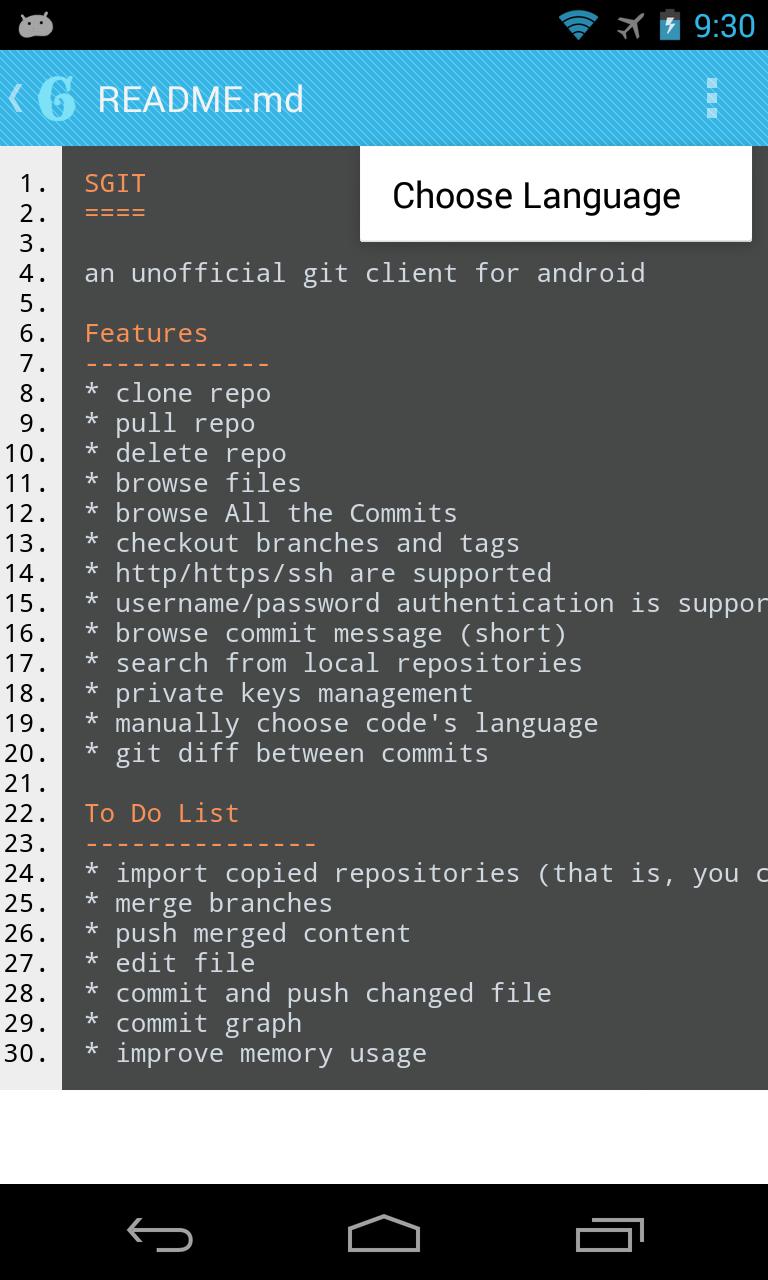Tap the battery charging indicator
Viewport: 768px width, 1280px height.
669,25
